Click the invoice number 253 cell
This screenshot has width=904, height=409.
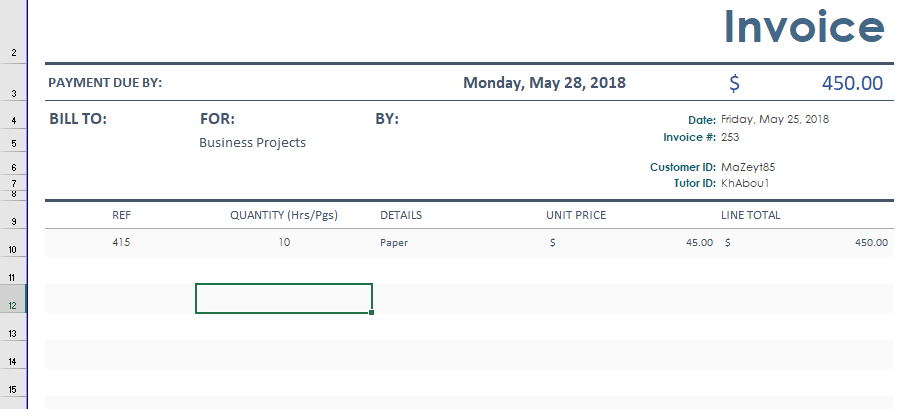pyautogui.click(x=730, y=137)
